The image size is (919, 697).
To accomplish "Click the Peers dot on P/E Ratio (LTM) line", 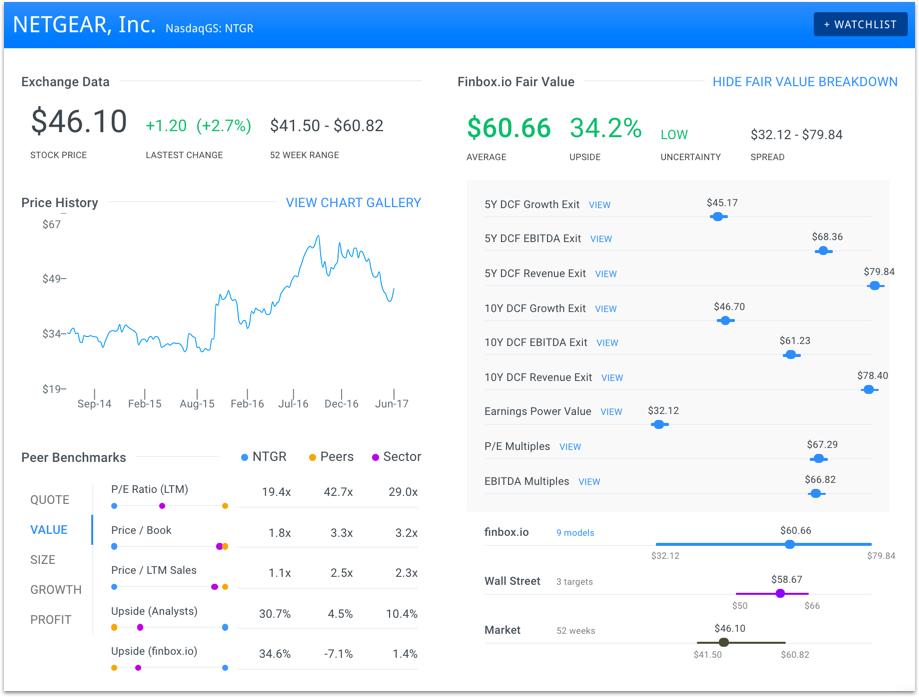I will pos(225,506).
